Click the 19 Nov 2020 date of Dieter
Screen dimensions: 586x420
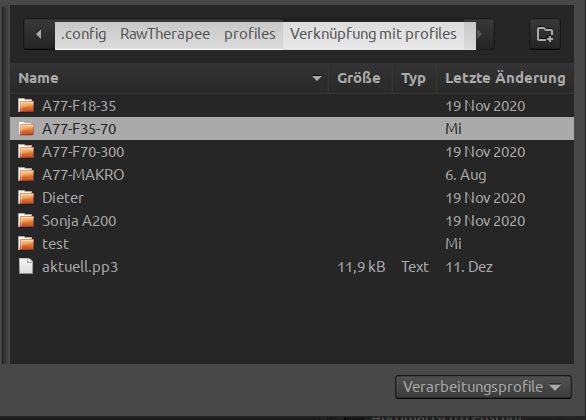[x=485, y=198]
